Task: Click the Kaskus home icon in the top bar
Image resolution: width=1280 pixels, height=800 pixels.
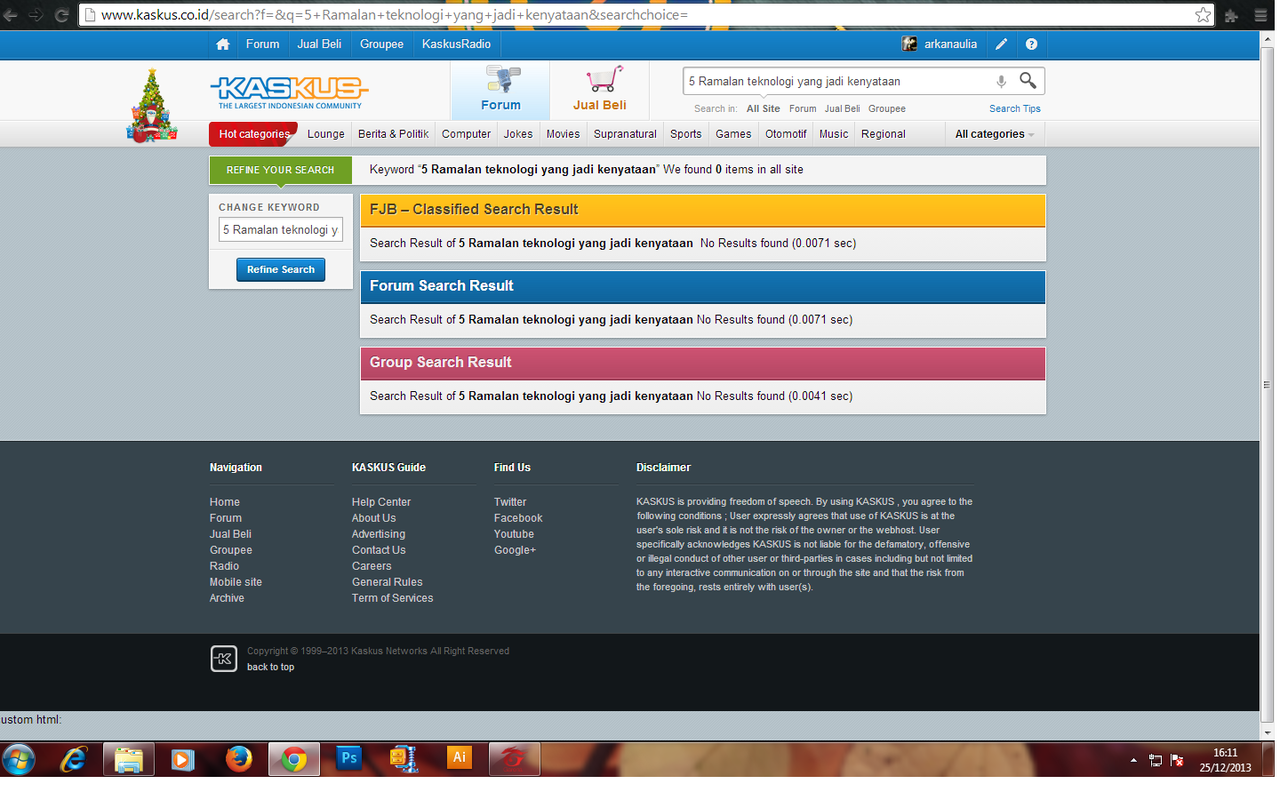Action: (223, 44)
